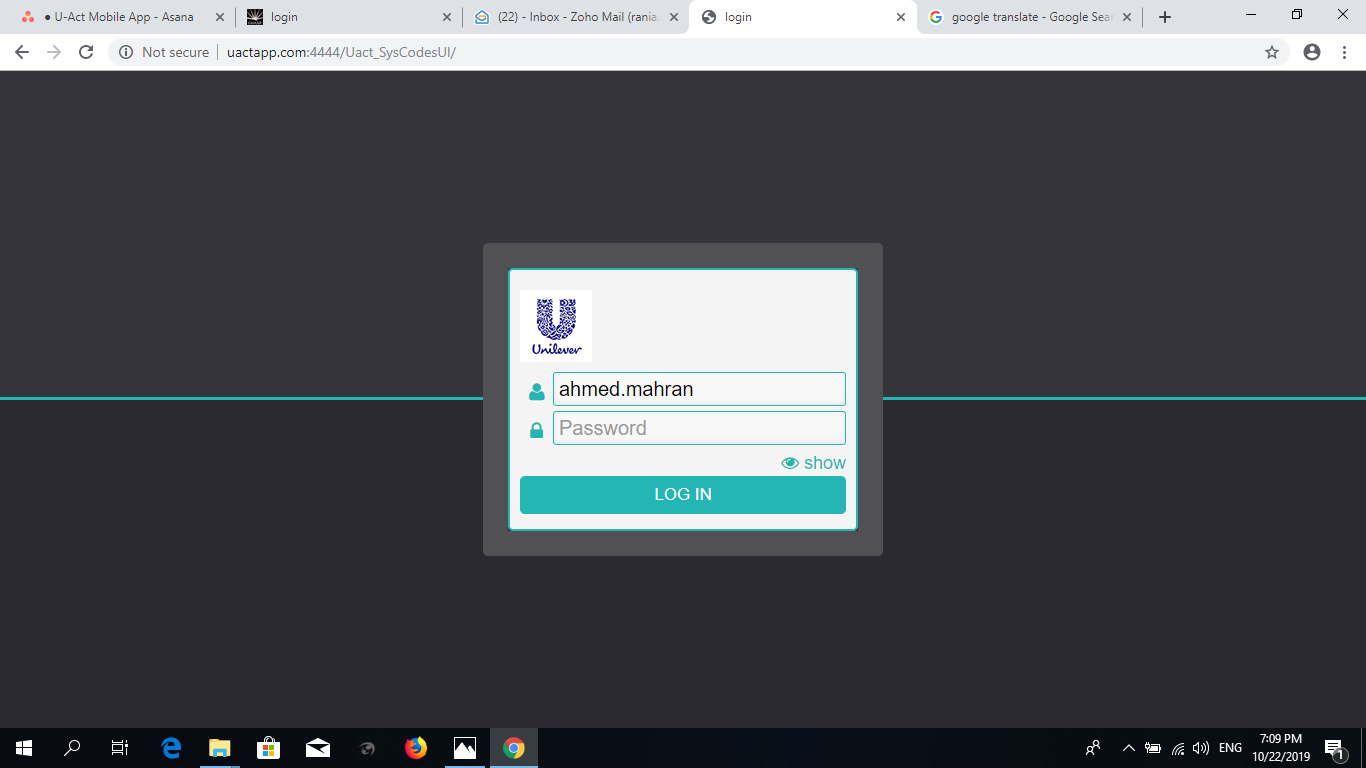Screen dimensions: 1366x768
Task: Click the Chrome icon on taskbar
Action: (514, 747)
